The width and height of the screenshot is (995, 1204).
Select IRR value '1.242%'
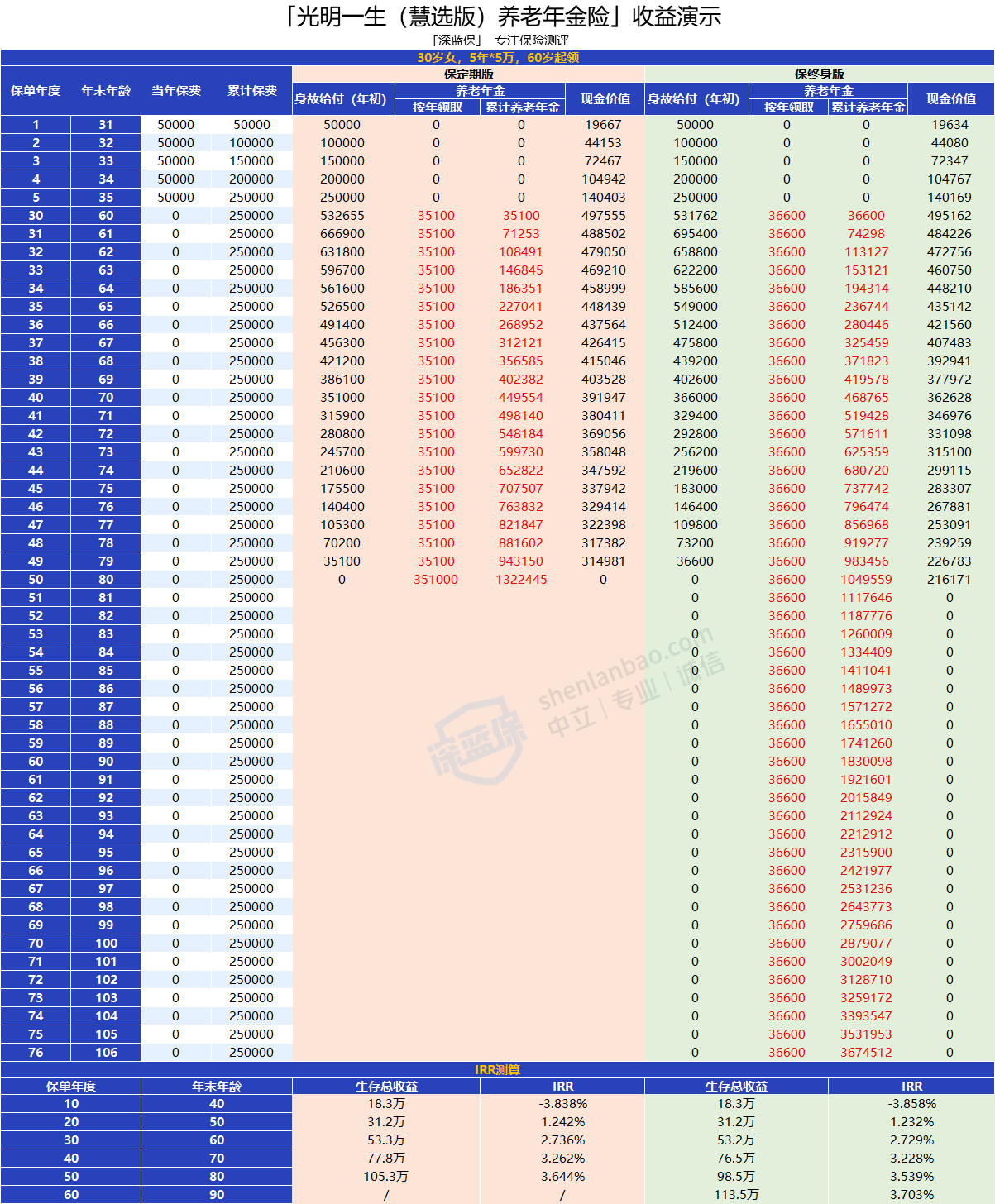click(x=562, y=1122)
